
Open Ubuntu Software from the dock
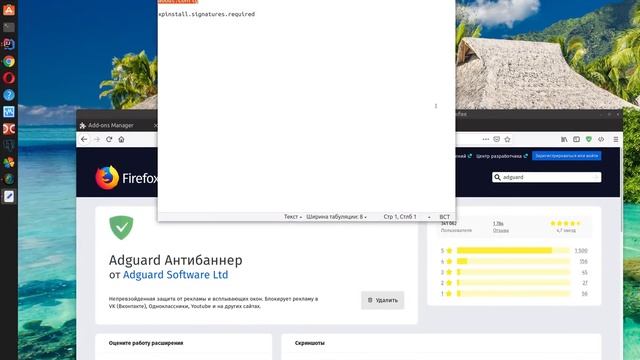coord(9,10)
